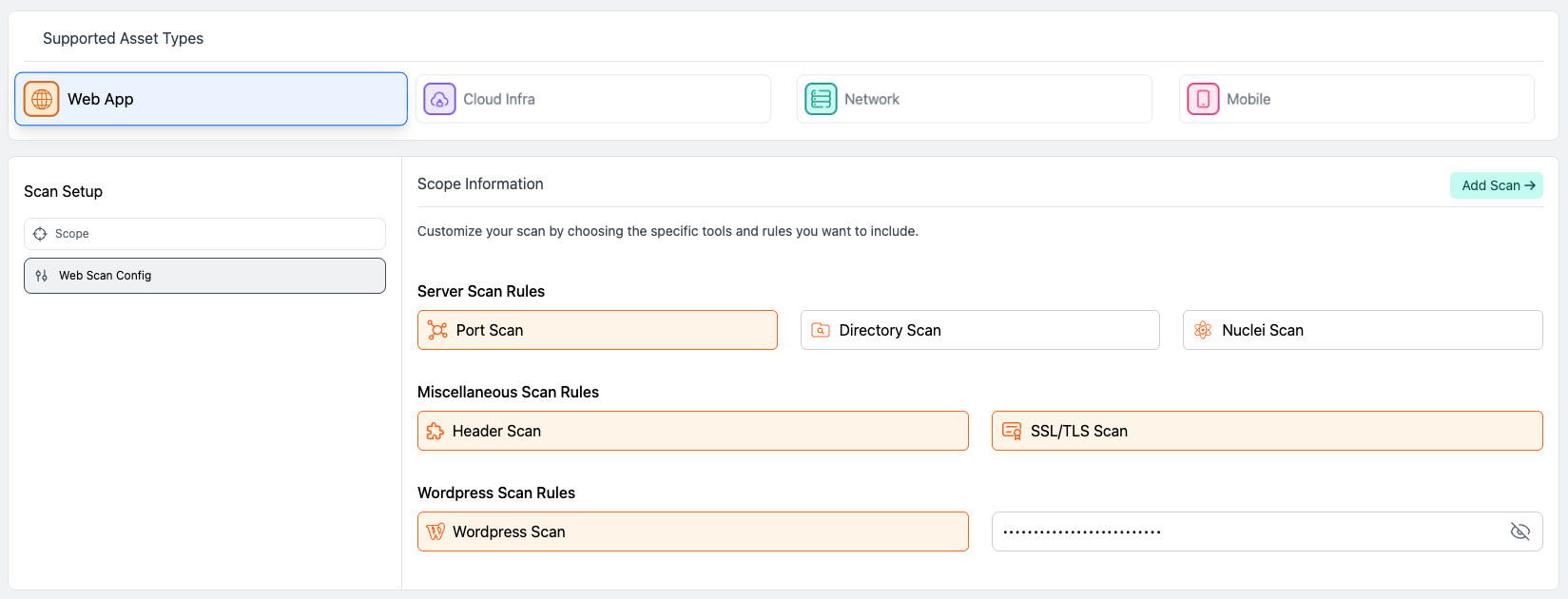Focus the masked Wordpress token field
This screenshot has width=1568, height=599.
(1246, 531)
